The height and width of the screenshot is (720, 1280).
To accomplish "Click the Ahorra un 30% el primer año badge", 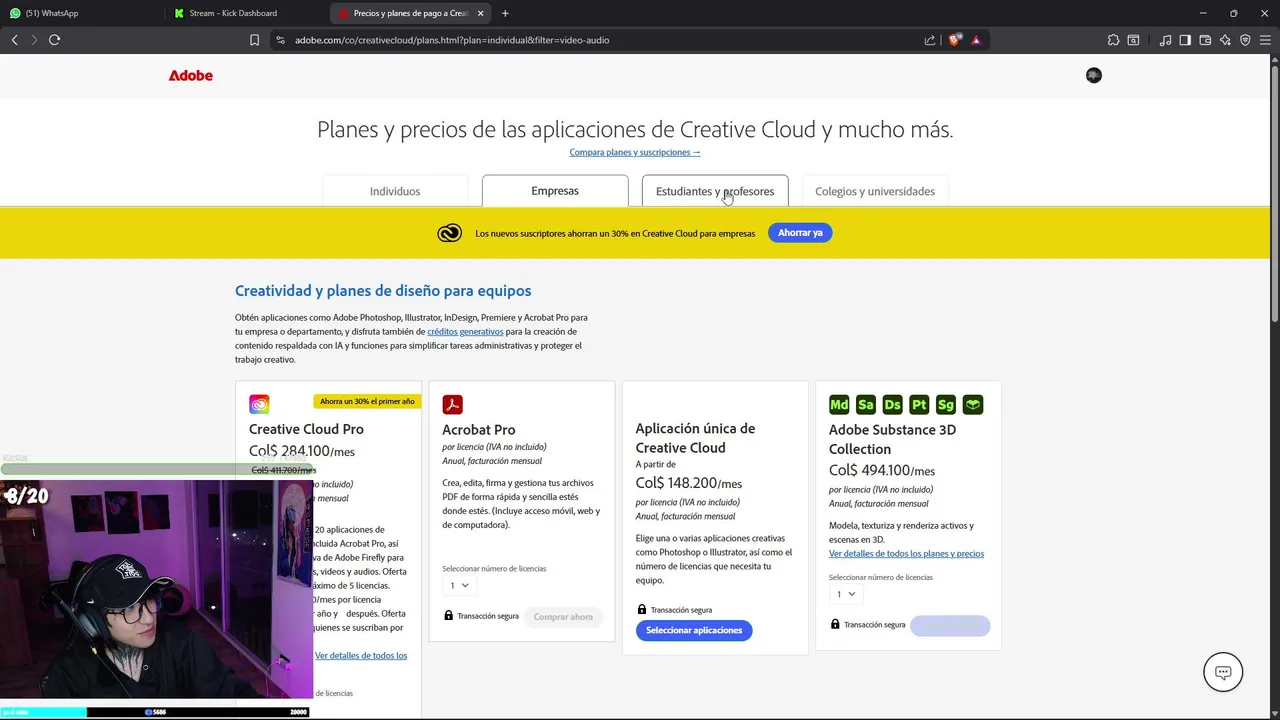I will [x=367, y=401].
